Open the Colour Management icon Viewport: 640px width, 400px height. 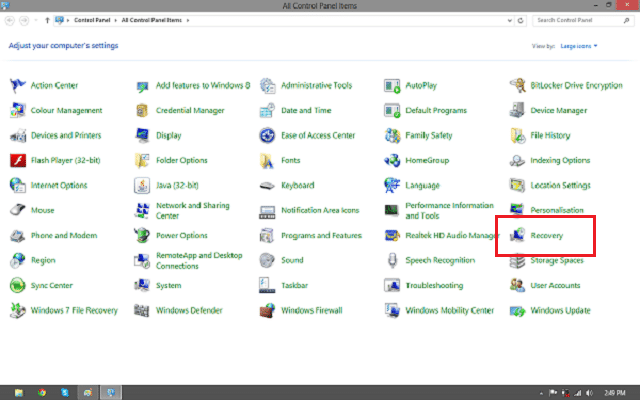[18, 111]
